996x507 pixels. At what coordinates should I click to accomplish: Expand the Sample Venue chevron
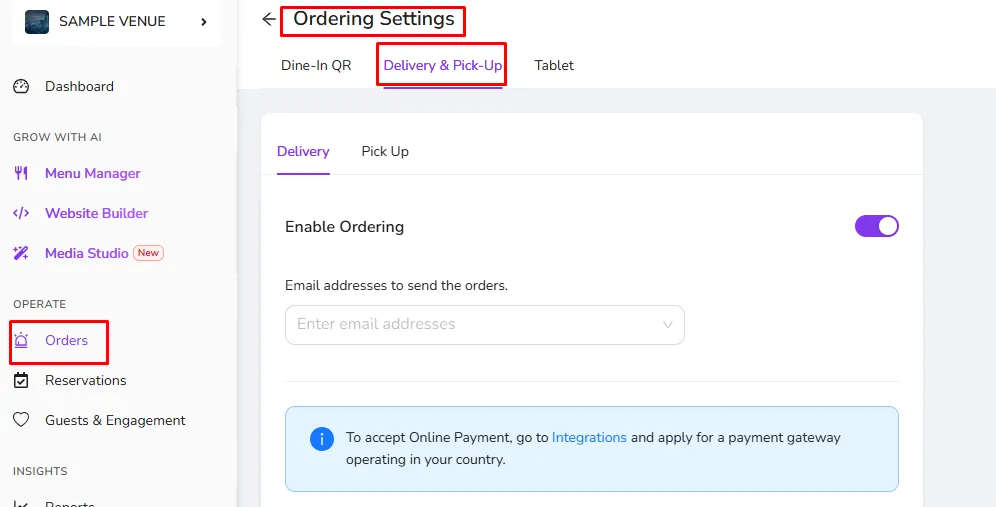[204, 22]
